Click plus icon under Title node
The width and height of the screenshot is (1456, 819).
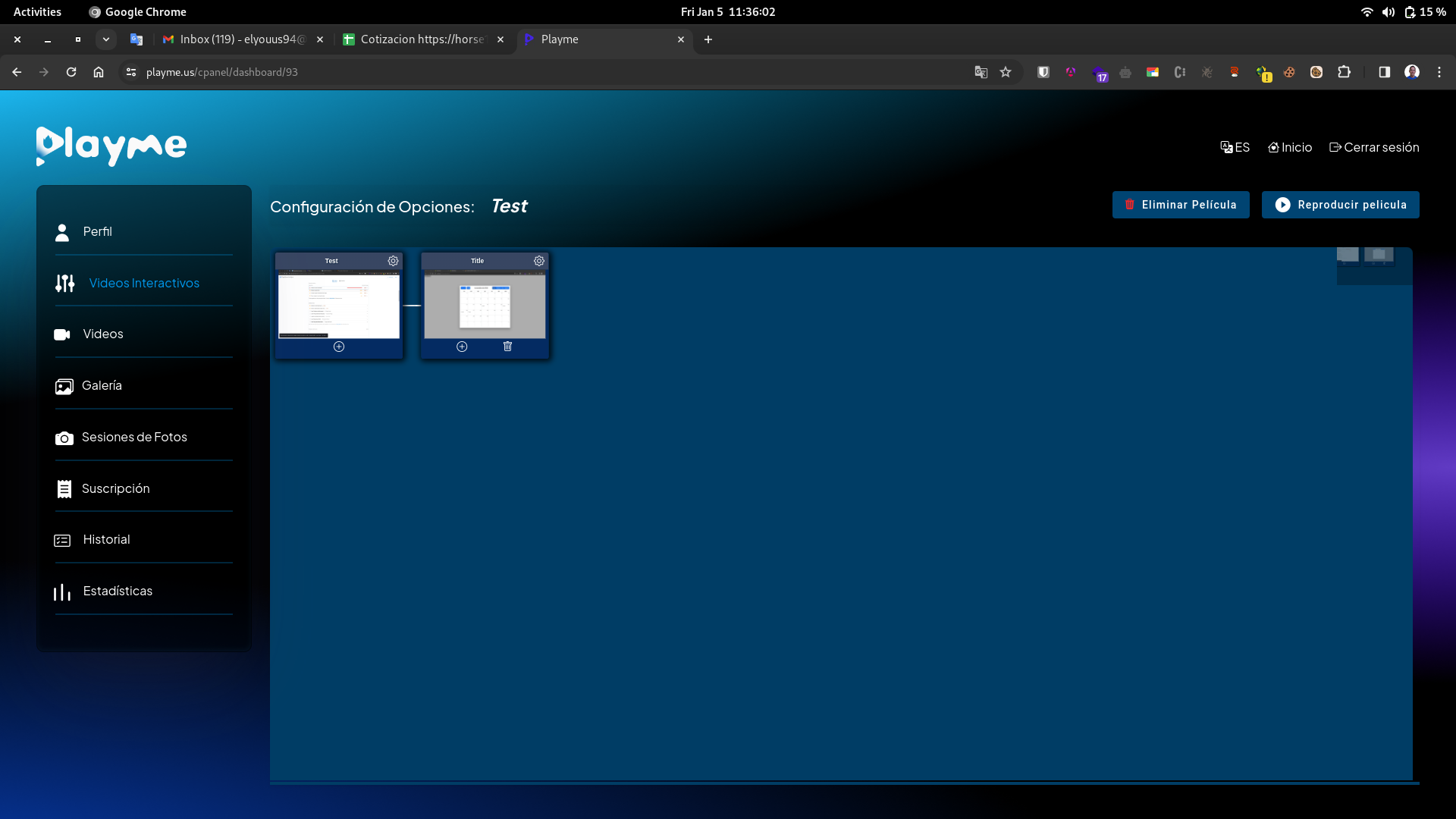462,347
